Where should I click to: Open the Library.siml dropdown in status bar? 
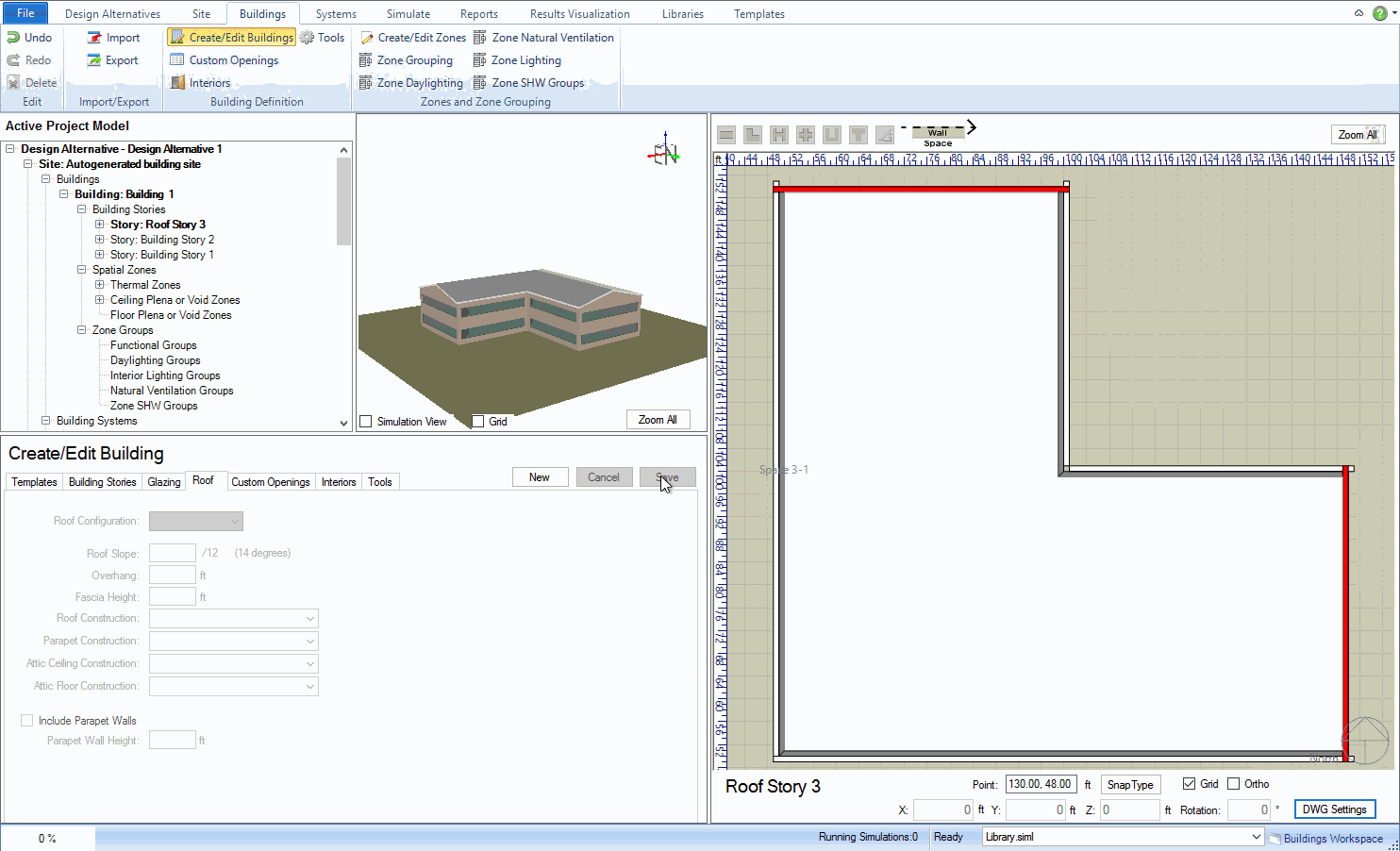coord(1256,837)
